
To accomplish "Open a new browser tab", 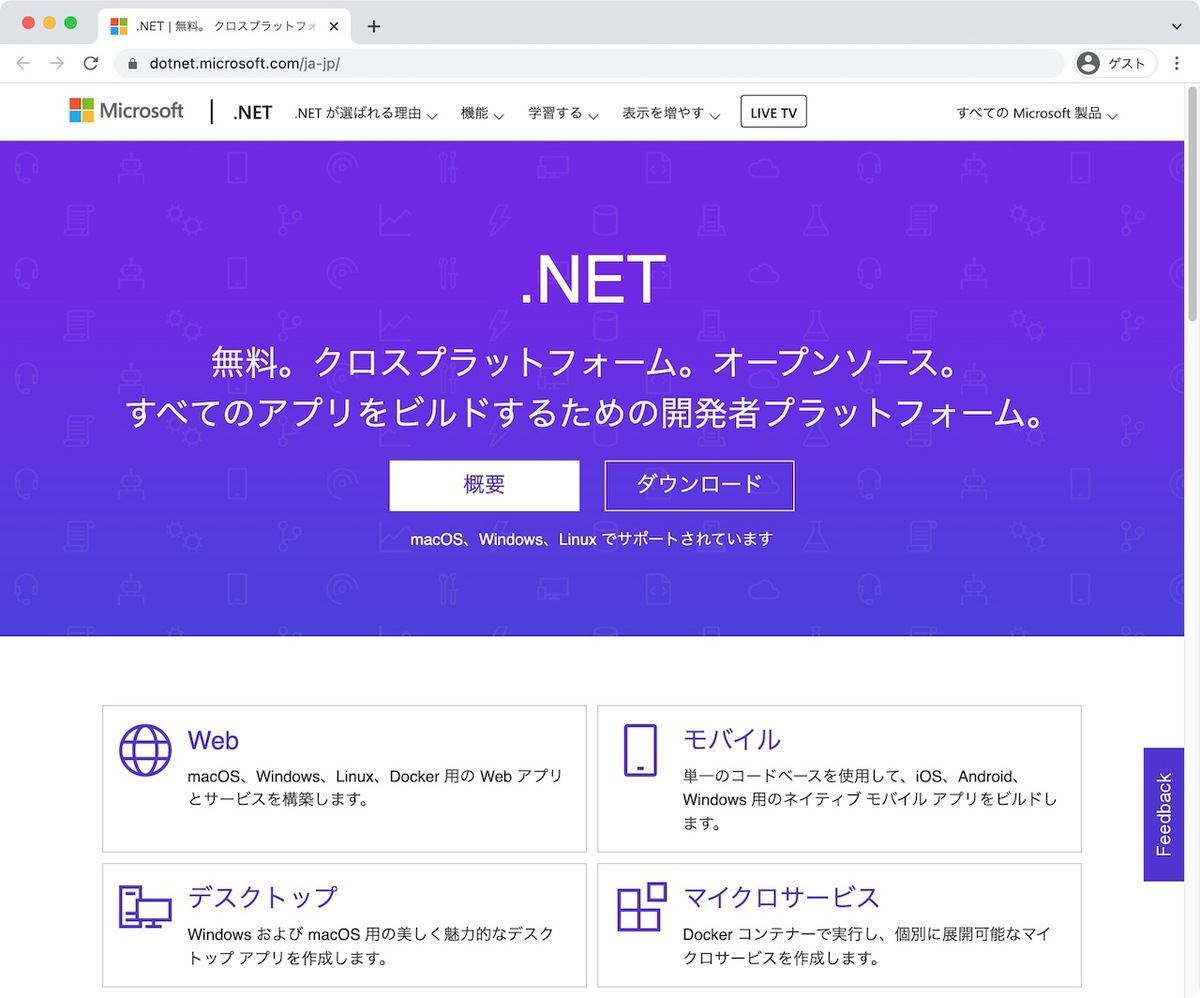I will click(x=374, y=26).
